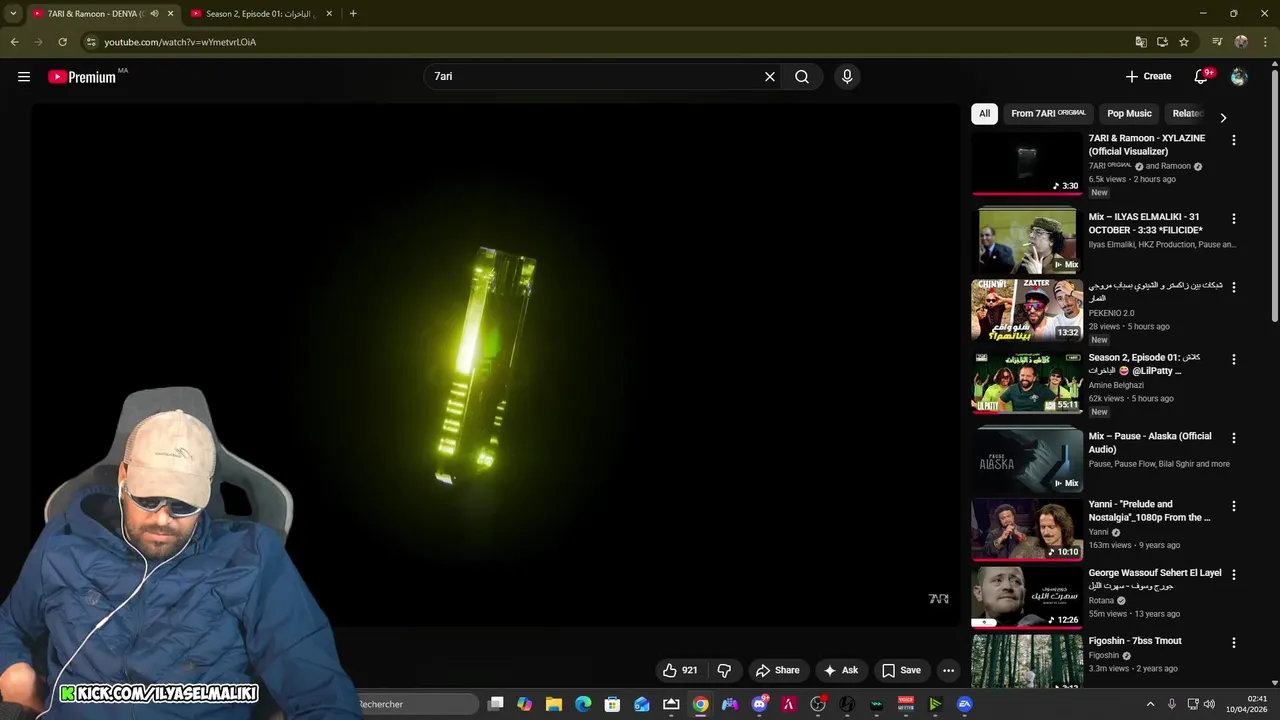Open File Explorer from the taskbar
The width and height of the screenshot is (1280, 720).
pyautogui.click(x=554, y=704)
